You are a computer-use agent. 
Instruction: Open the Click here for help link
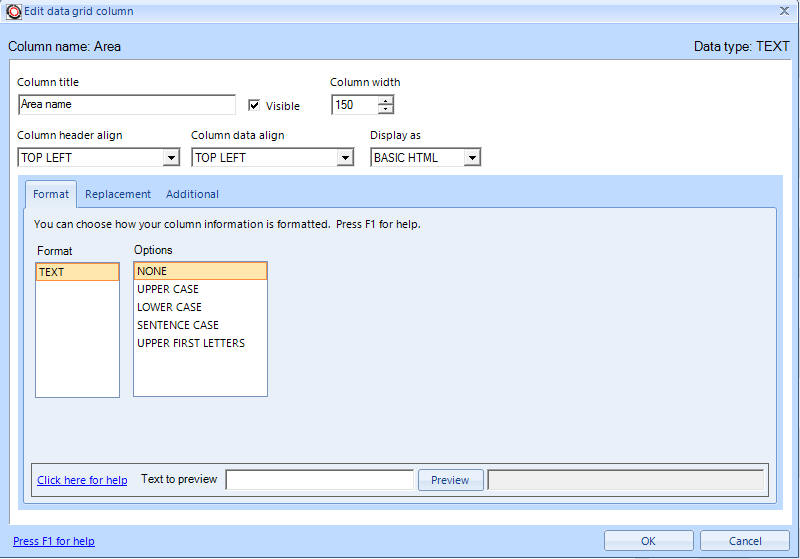coord(82,480)
